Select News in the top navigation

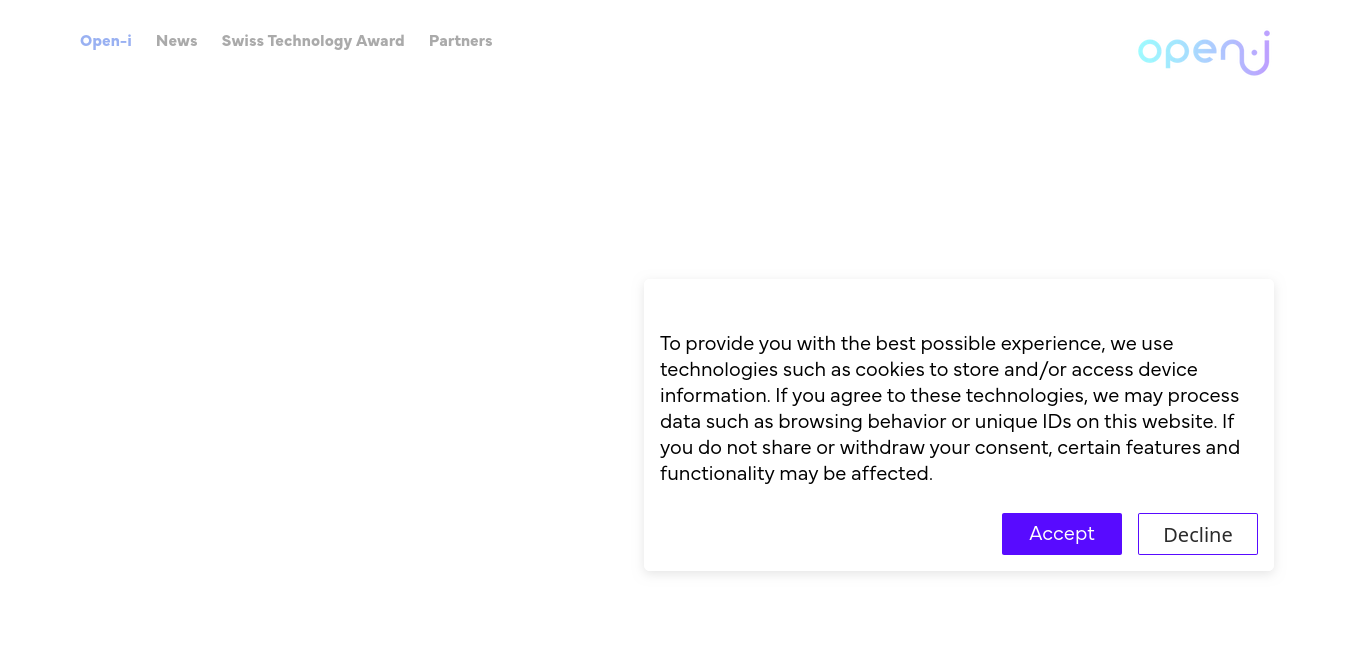click(177, 41)
